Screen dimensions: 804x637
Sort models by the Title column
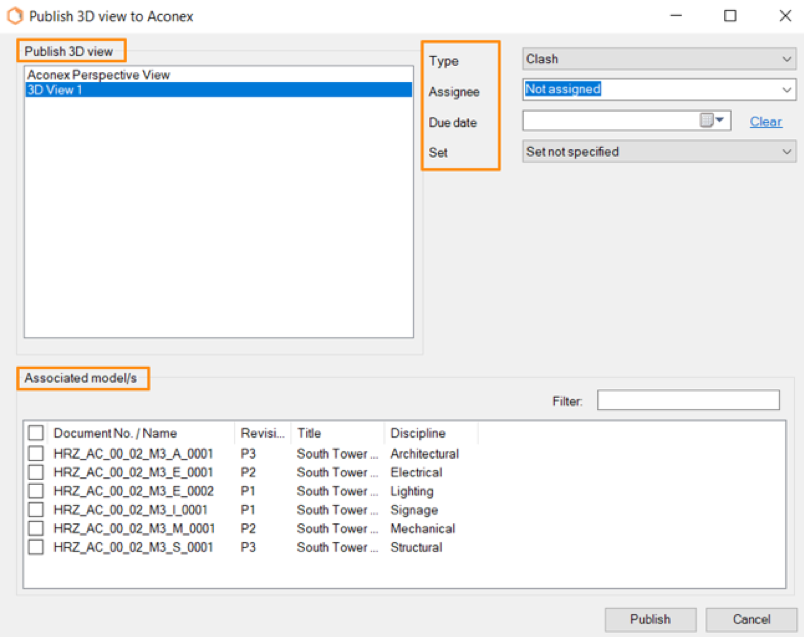(x=337, y=433)
